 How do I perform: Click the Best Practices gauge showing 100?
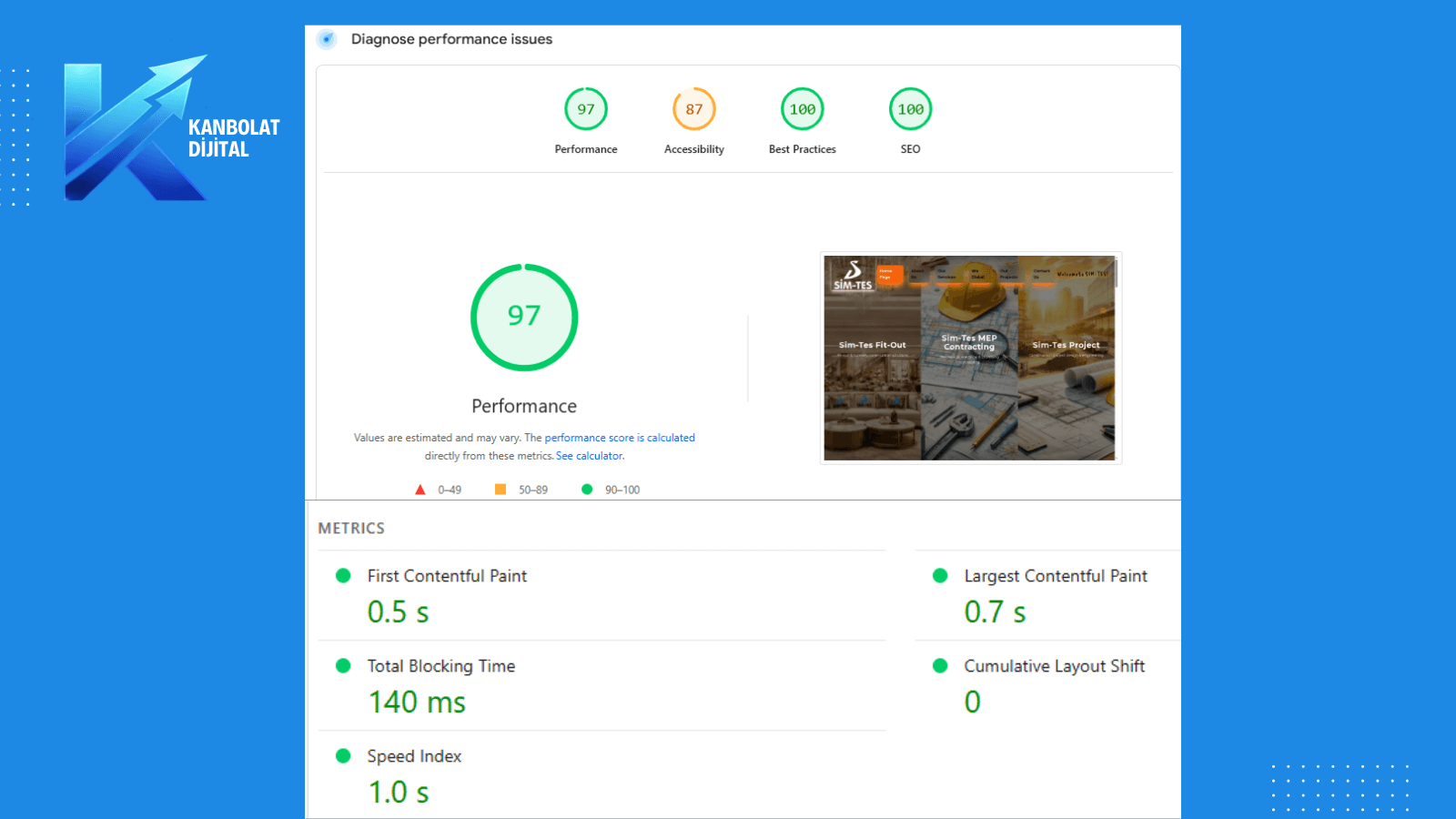803,109
